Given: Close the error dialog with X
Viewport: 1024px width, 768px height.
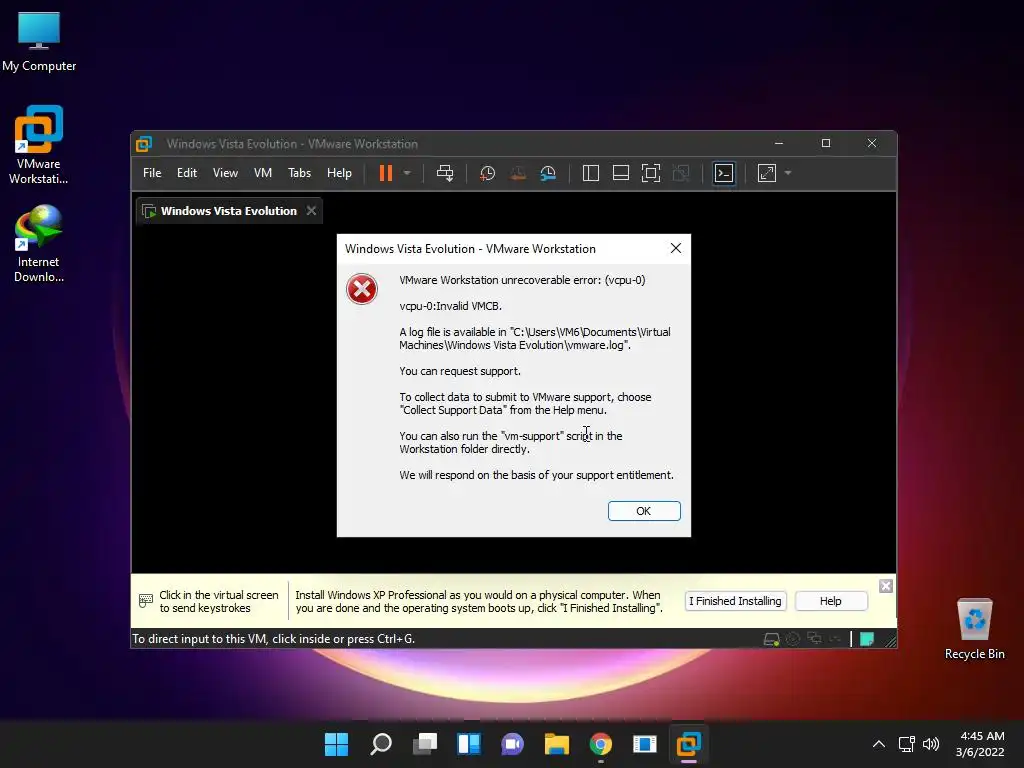Looking at the screenshot, I should 676,248.
